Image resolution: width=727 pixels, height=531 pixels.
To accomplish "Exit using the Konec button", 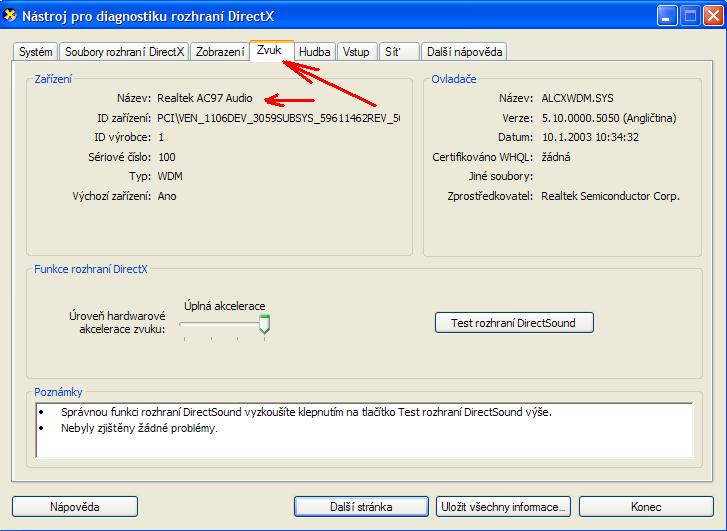I will 646,507.
